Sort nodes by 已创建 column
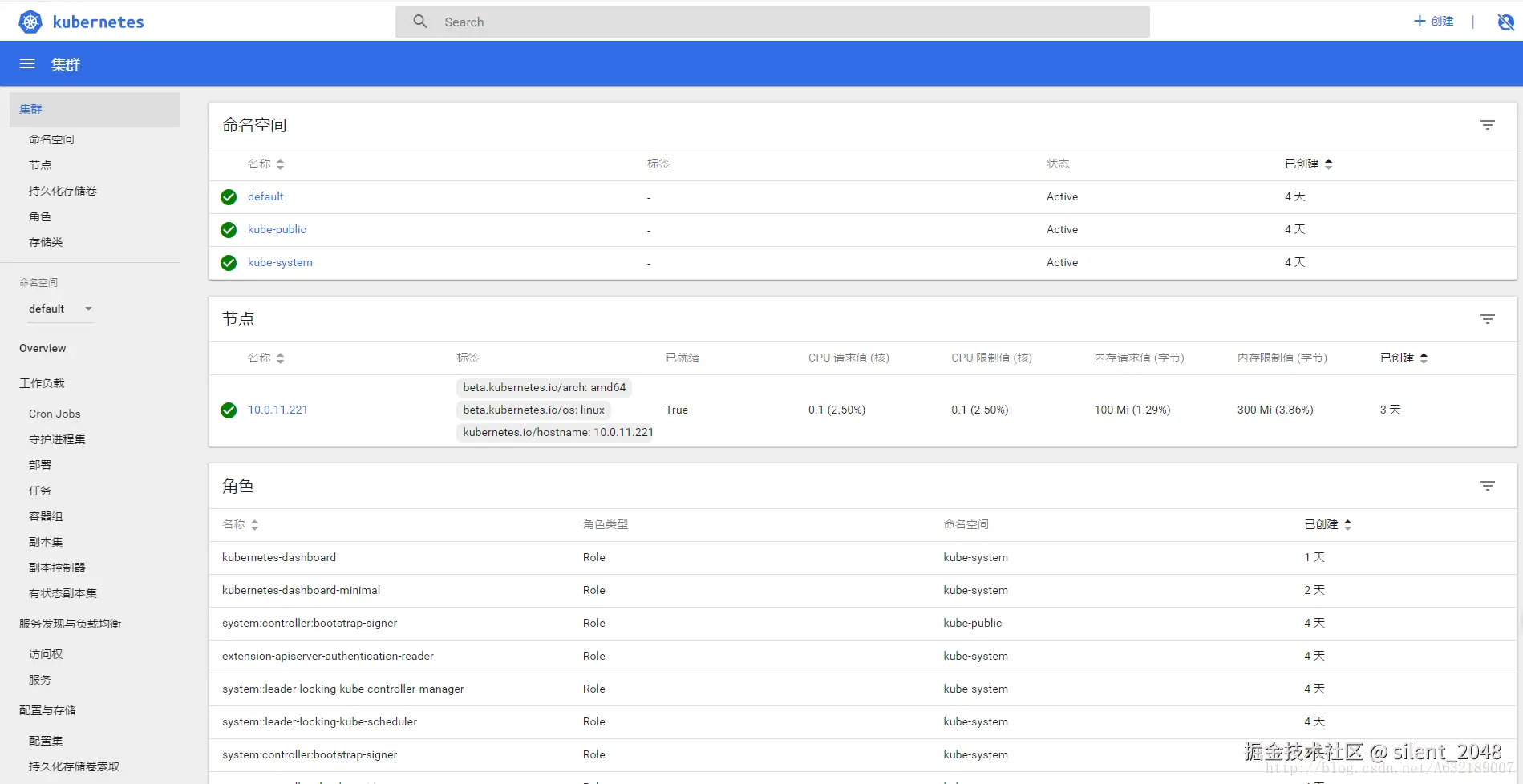This screenshot has width=1523, height=784. click(1404, 358)
